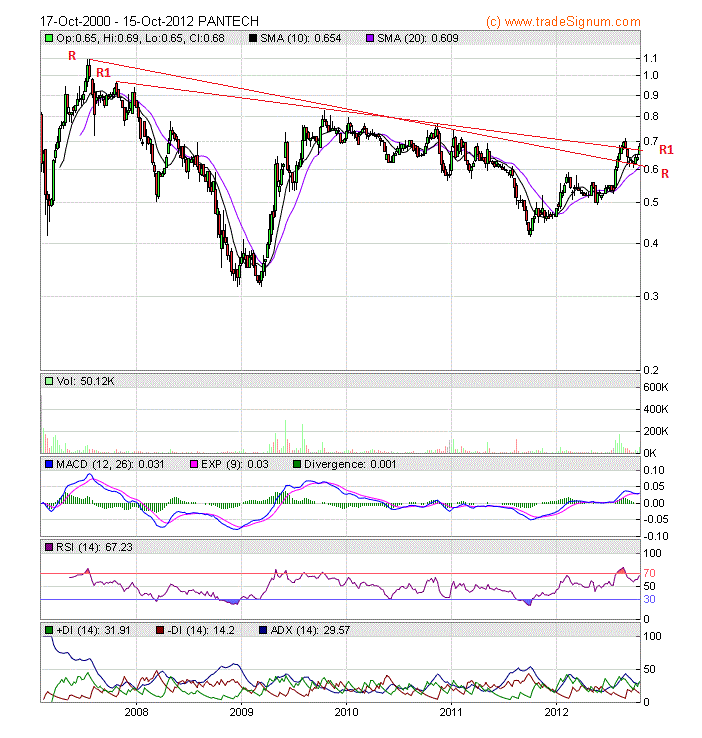Click the blue 30 oversold RSI level label

[649, 599]
